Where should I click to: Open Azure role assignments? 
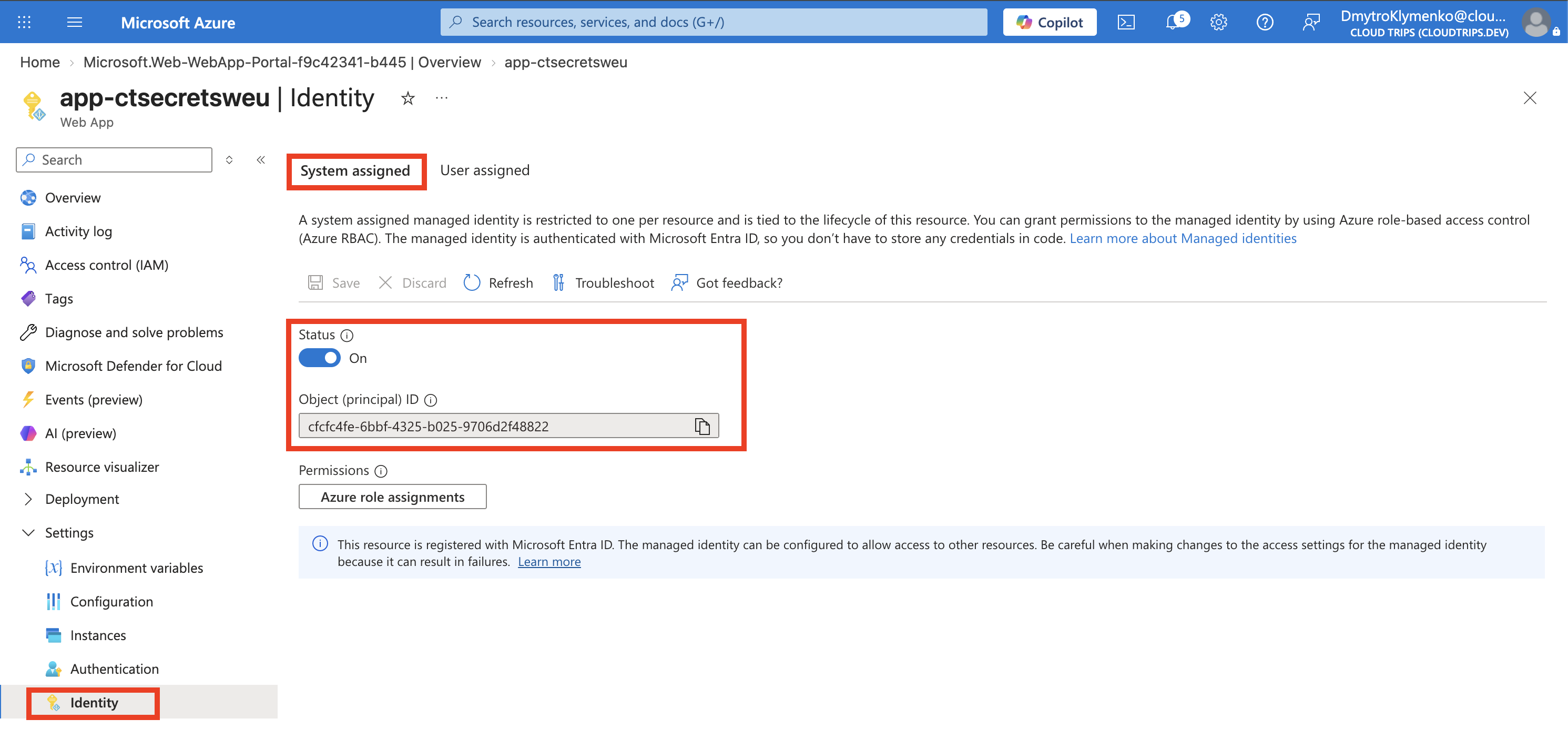392,497
